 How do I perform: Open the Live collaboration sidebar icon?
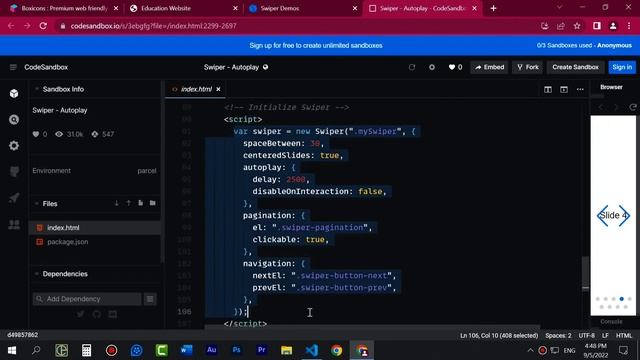tap(14, 224)
